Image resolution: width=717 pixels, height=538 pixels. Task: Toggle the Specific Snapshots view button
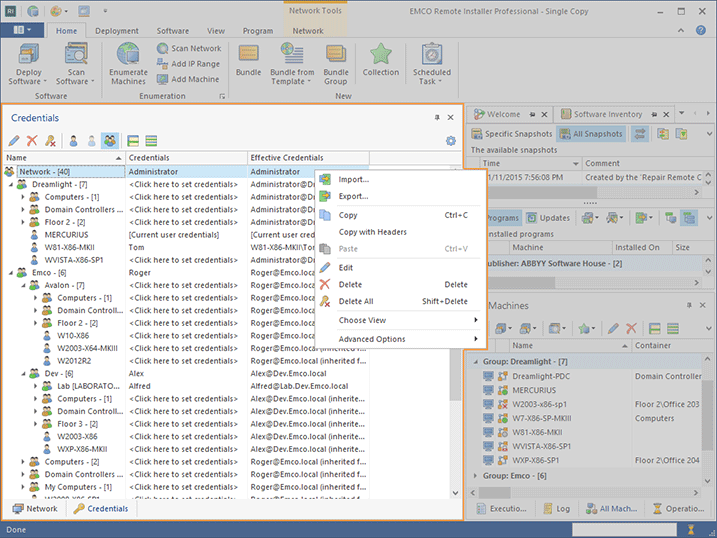tap(512, 134)
